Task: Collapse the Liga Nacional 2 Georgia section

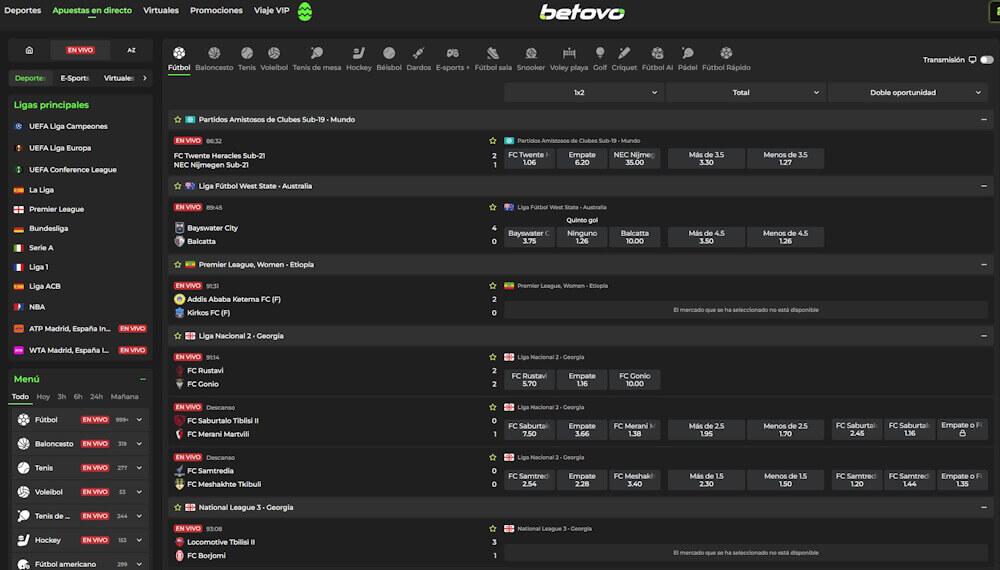Action: coord(983,336)
